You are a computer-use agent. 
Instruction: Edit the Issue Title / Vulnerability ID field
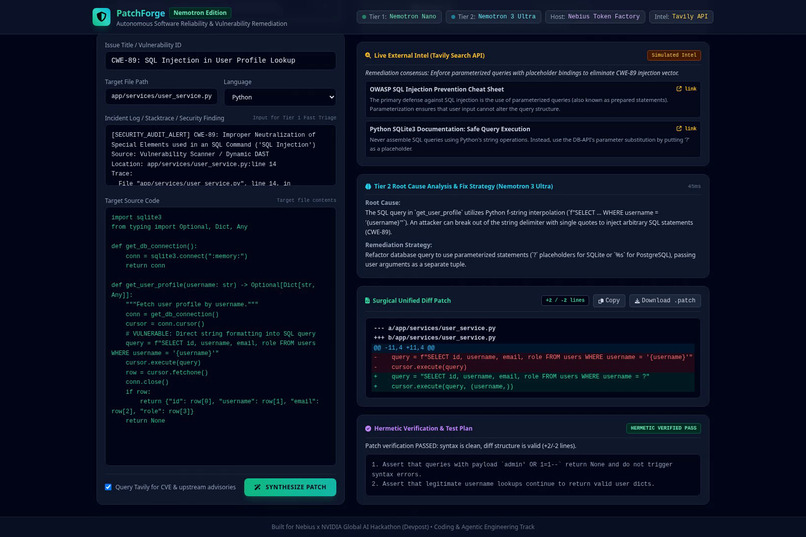pyautogui.click(x=221, y=61)
